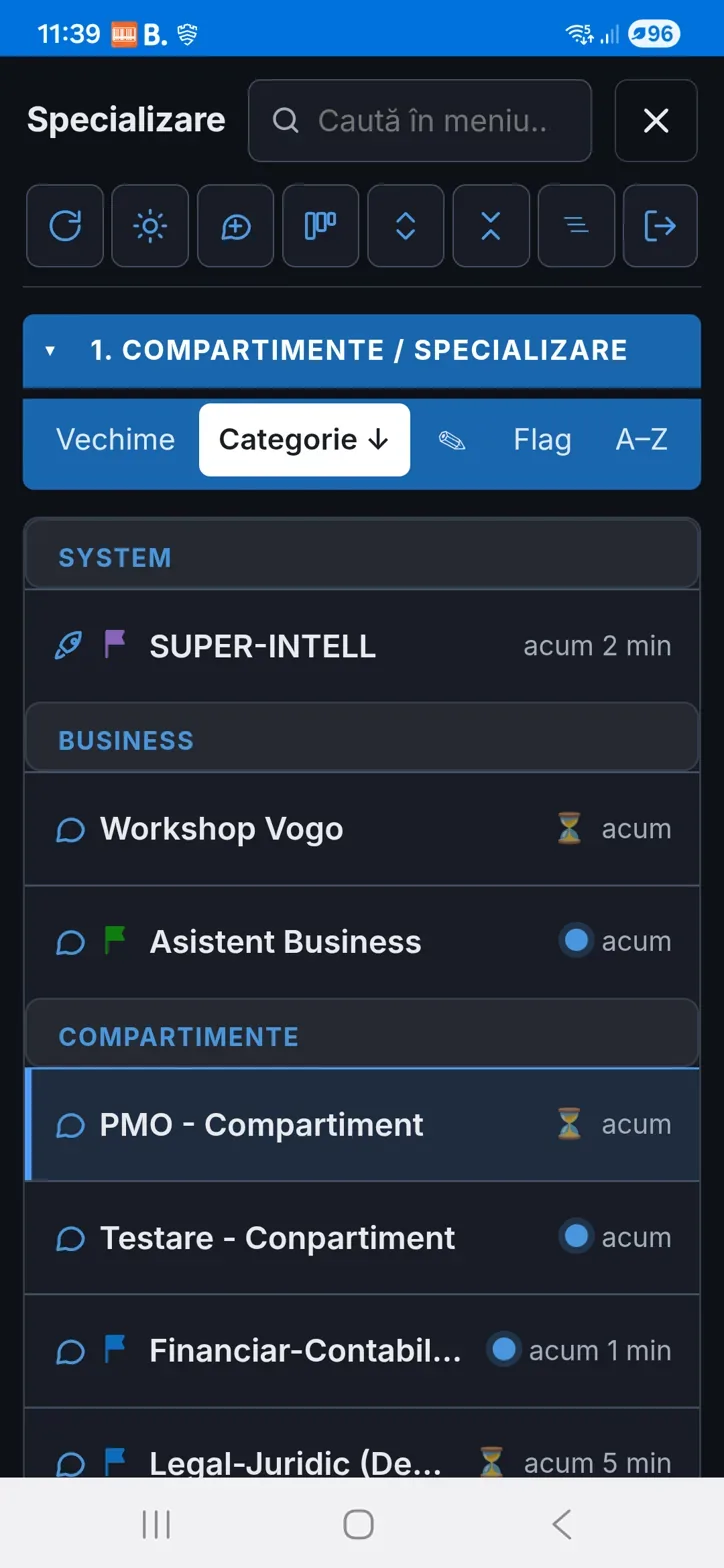Click the logout exit arrow icon
The image size is (724, 1568).
tap(660, 226)
